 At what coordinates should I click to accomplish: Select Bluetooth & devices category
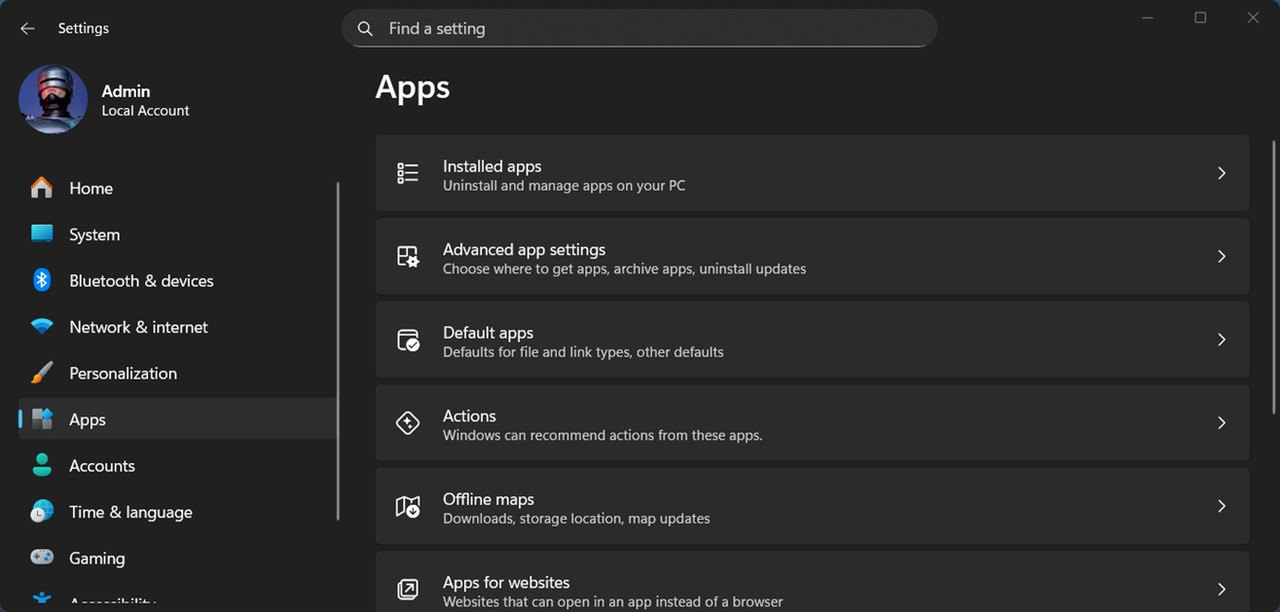click(x=178, y=280)
